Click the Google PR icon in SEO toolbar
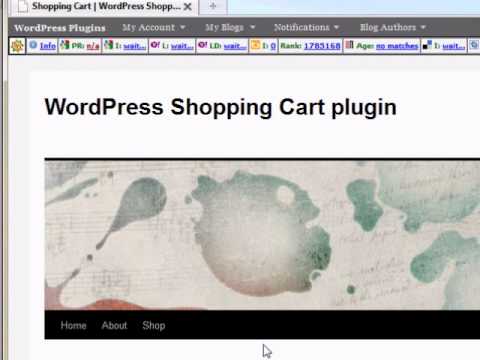Viewport: 480px width, 360px height. click(x=65, y=45)
